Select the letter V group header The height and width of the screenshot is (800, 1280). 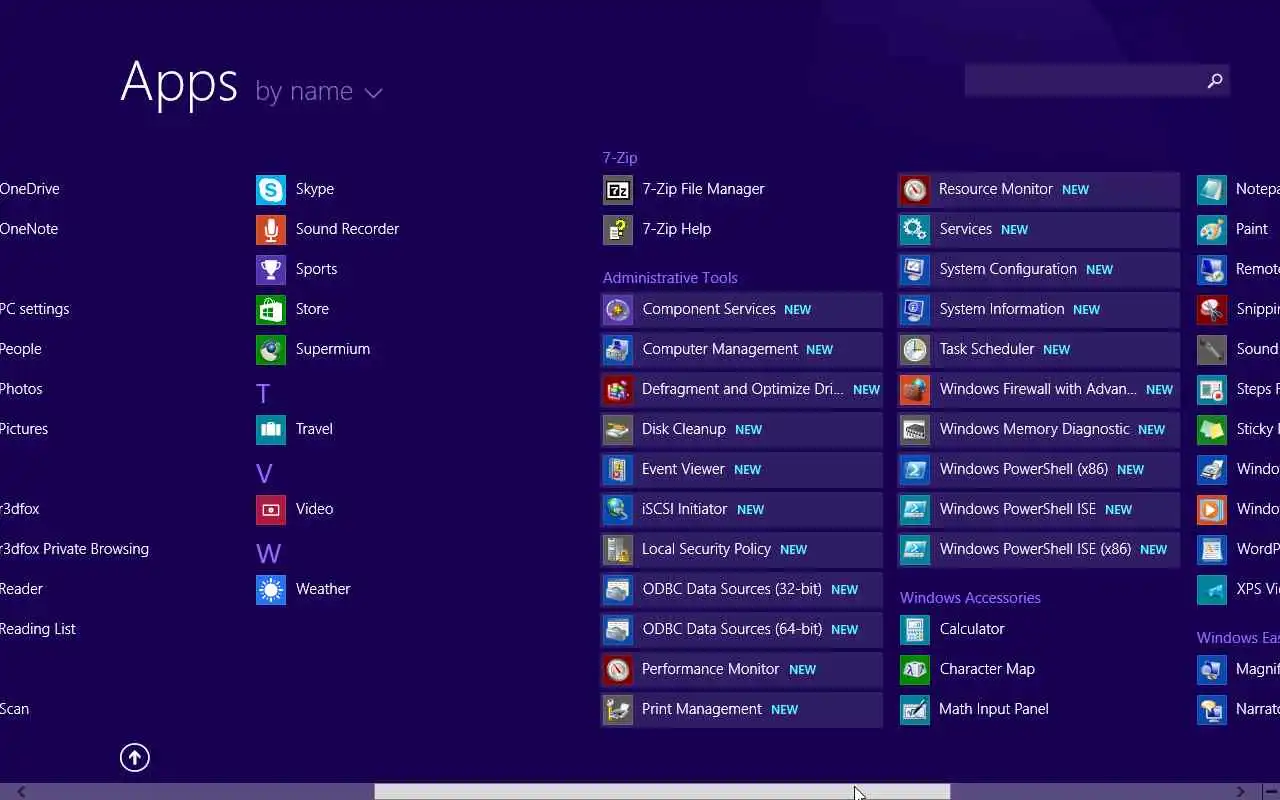coord(264,473)
